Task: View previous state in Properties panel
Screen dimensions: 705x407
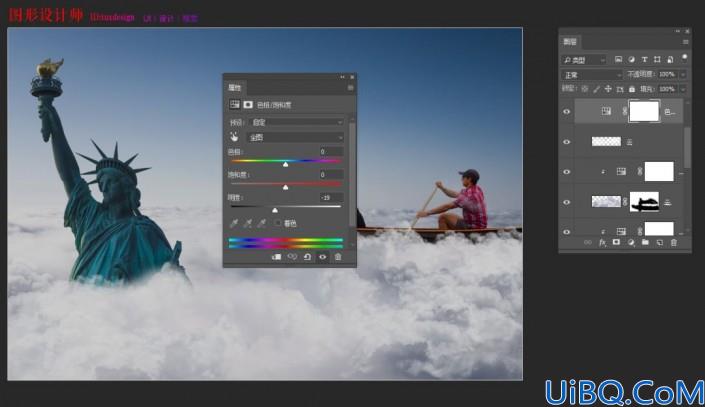Action: (292, 257)
